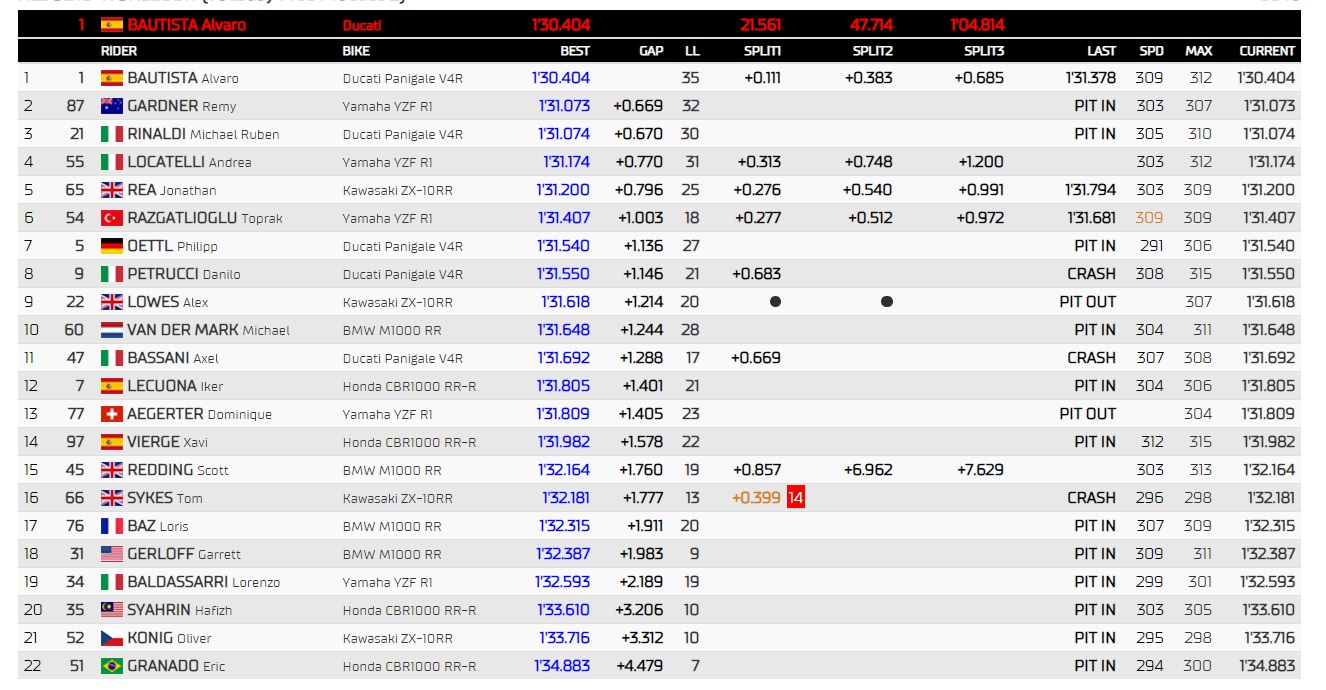Click the PIT OUT status for AEGERTER

1088,414
